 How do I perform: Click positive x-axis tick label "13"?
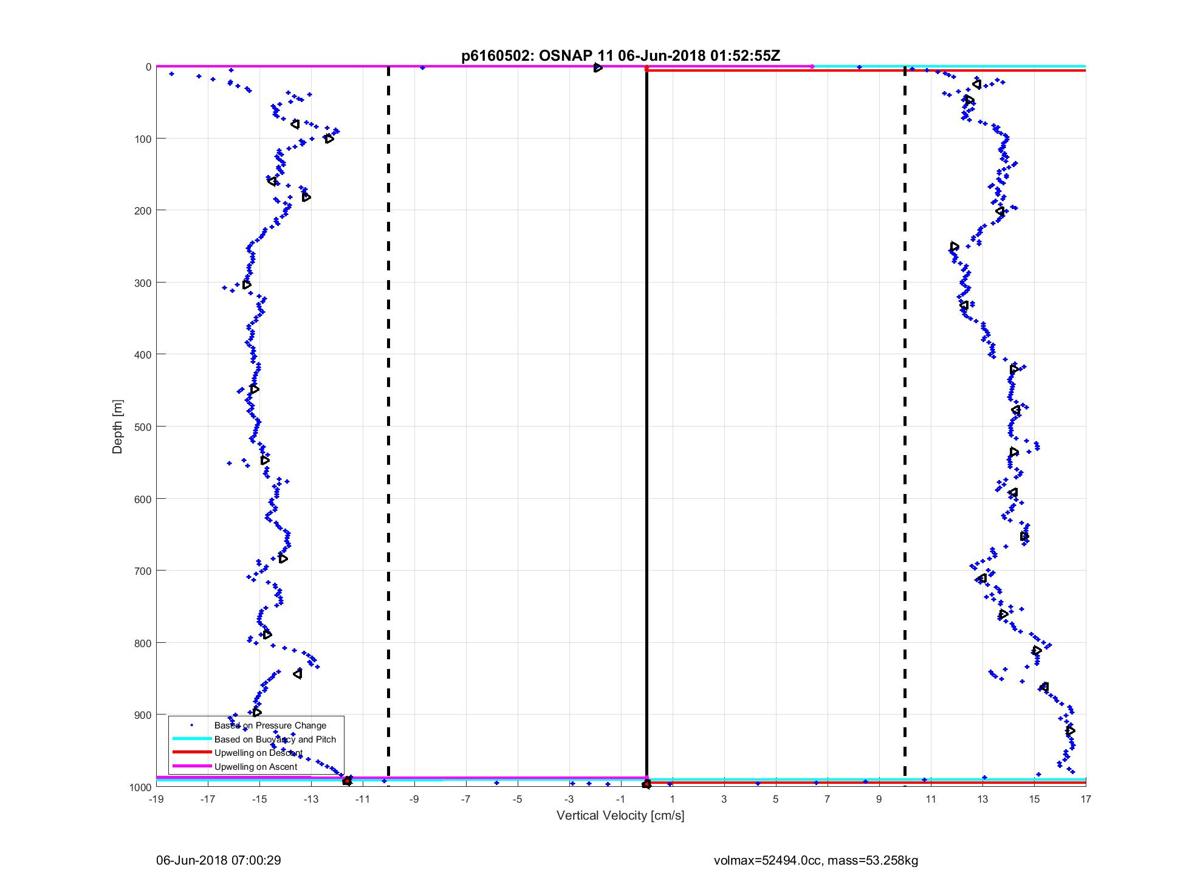pyautogui.click(x=982, y=800)
